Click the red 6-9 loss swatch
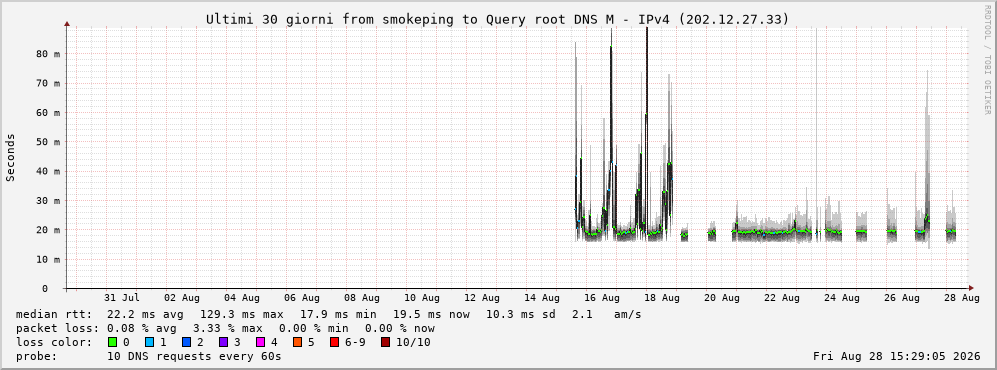 click(x=334, y=343)
